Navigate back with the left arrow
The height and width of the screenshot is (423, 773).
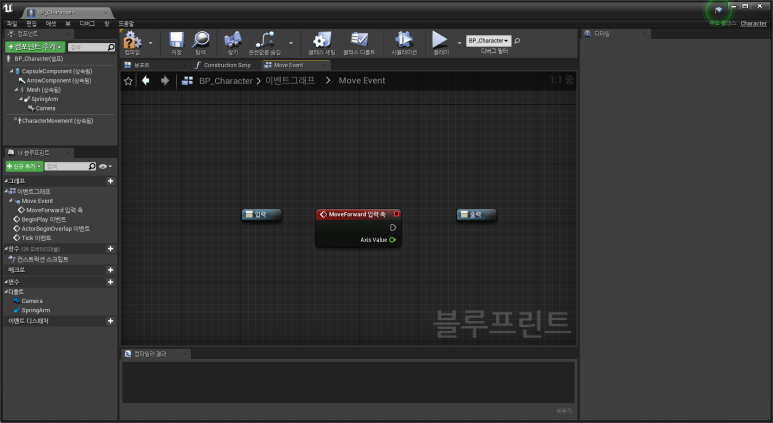(146, 80)
